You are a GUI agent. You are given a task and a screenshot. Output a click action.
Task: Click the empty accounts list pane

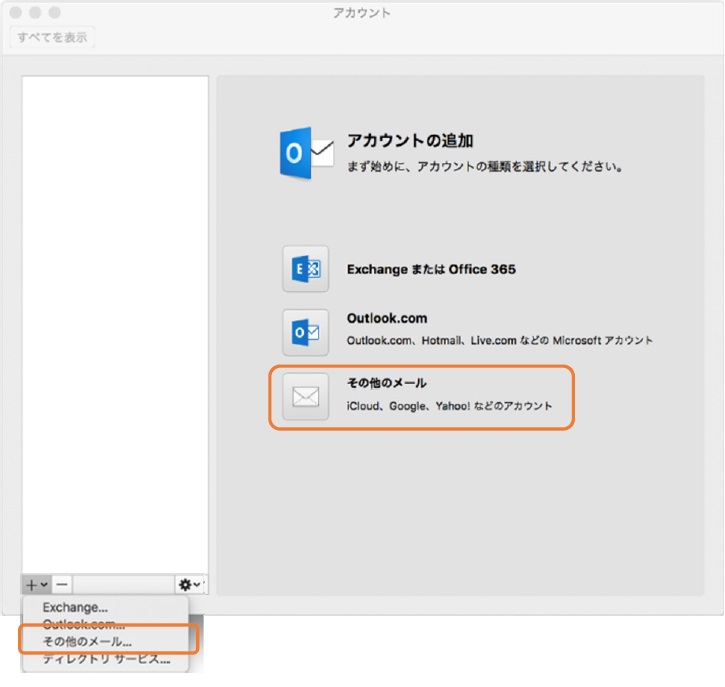(115, 325)
